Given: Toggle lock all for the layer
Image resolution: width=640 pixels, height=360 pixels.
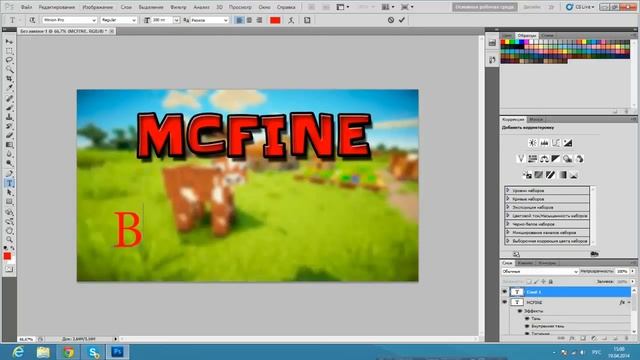Looking at the screenshot, I should click(551, 282).
